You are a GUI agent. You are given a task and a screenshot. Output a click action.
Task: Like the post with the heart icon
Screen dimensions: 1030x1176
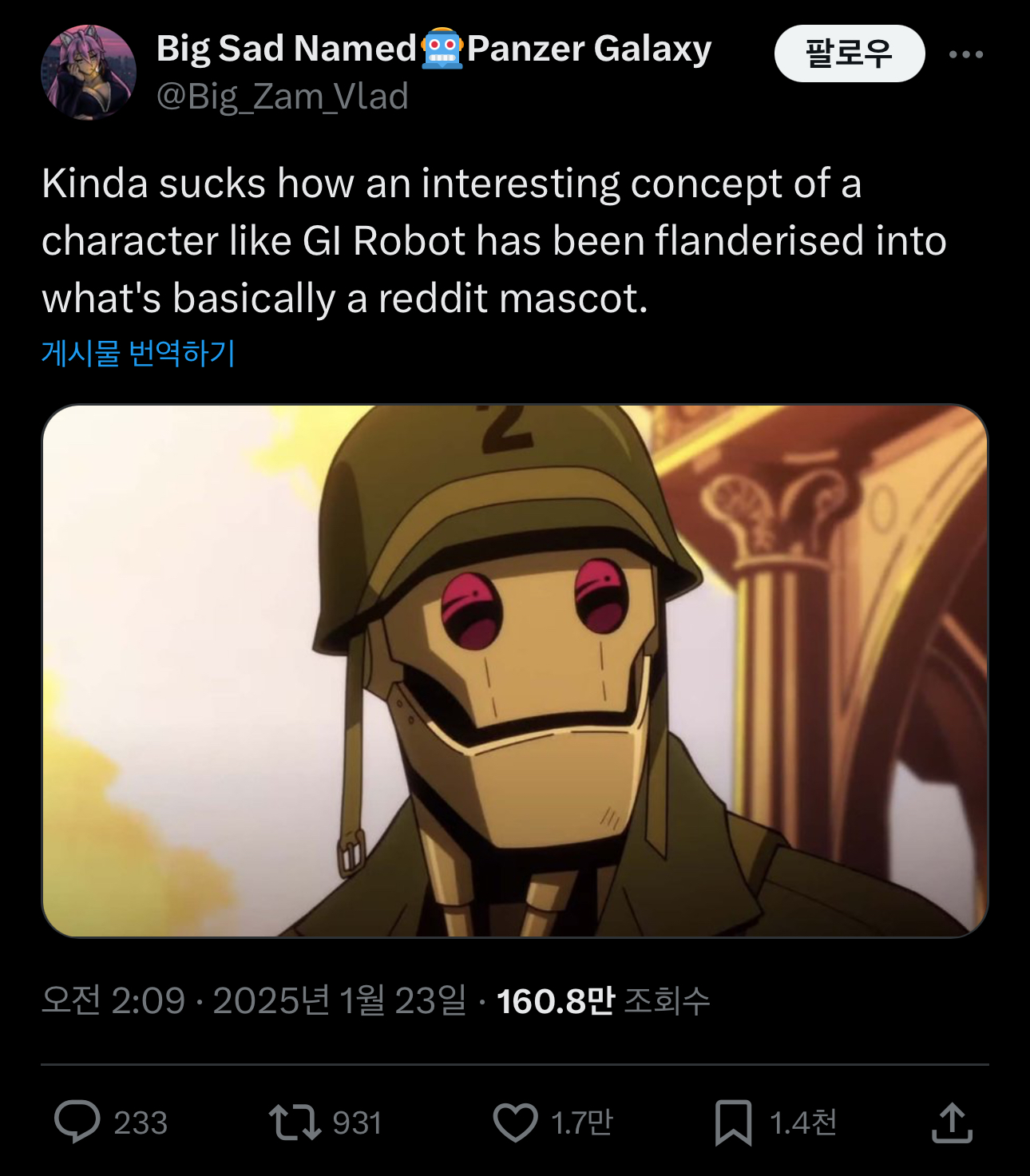click(515, 1122)
